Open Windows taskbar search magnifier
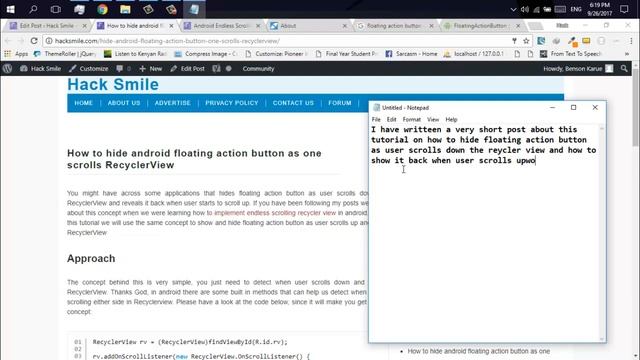The image size is (640, 360). pyautogui.click(x=33, y=9)
